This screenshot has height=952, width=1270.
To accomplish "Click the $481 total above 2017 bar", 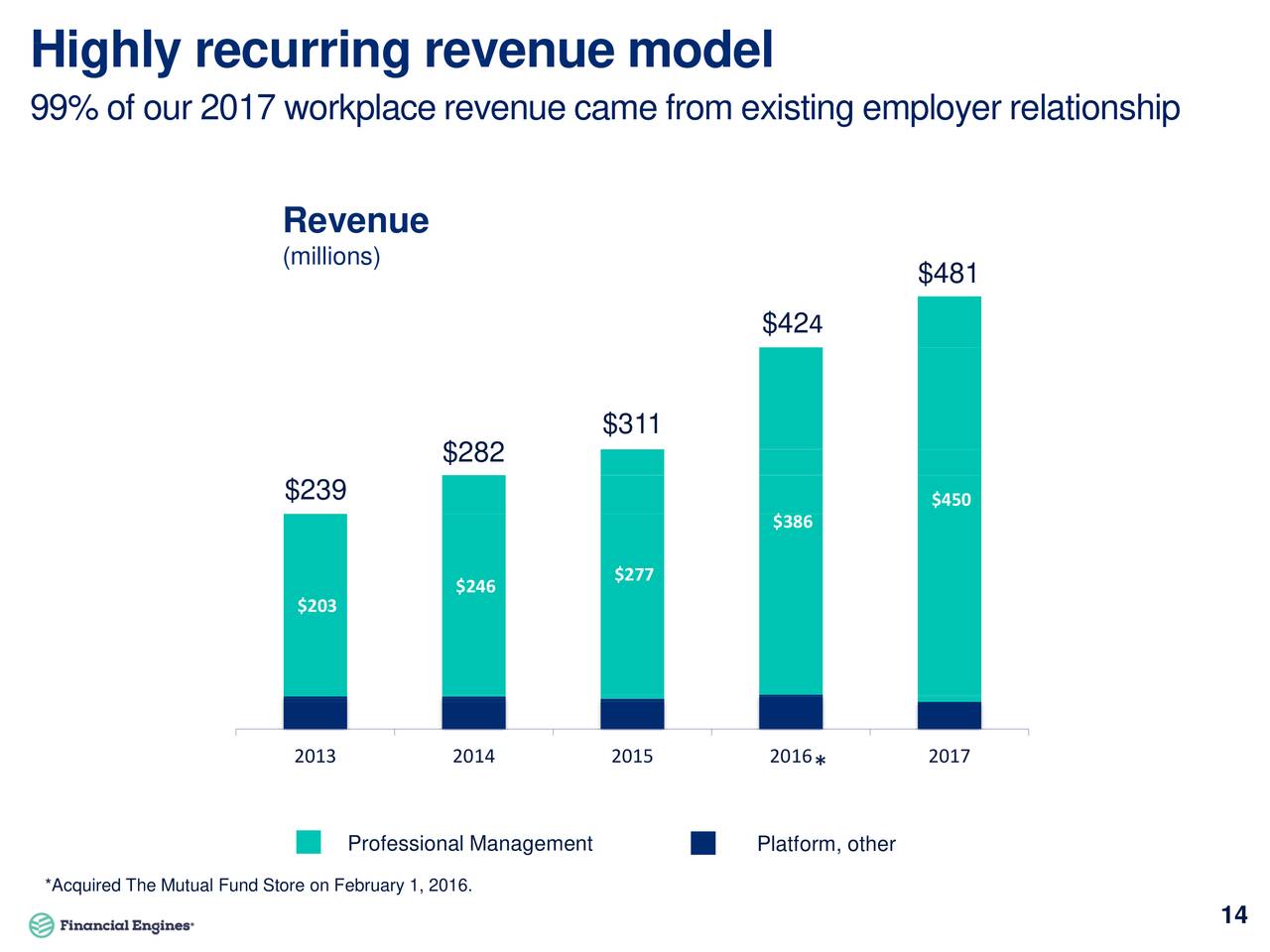I will click(949, 274).
